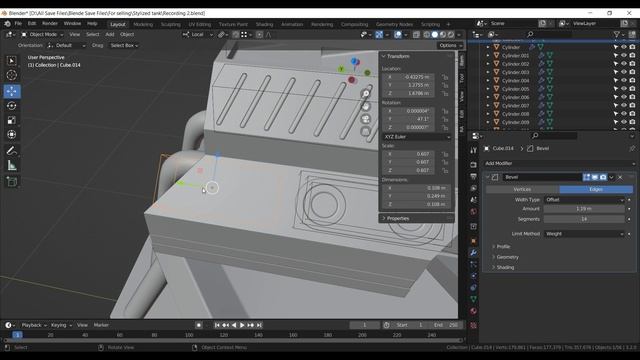Image resolution: width=640 pixels, height=360 pixels.
Task: Click the pan view hand gizmo
Action: (x=366, y=107)
